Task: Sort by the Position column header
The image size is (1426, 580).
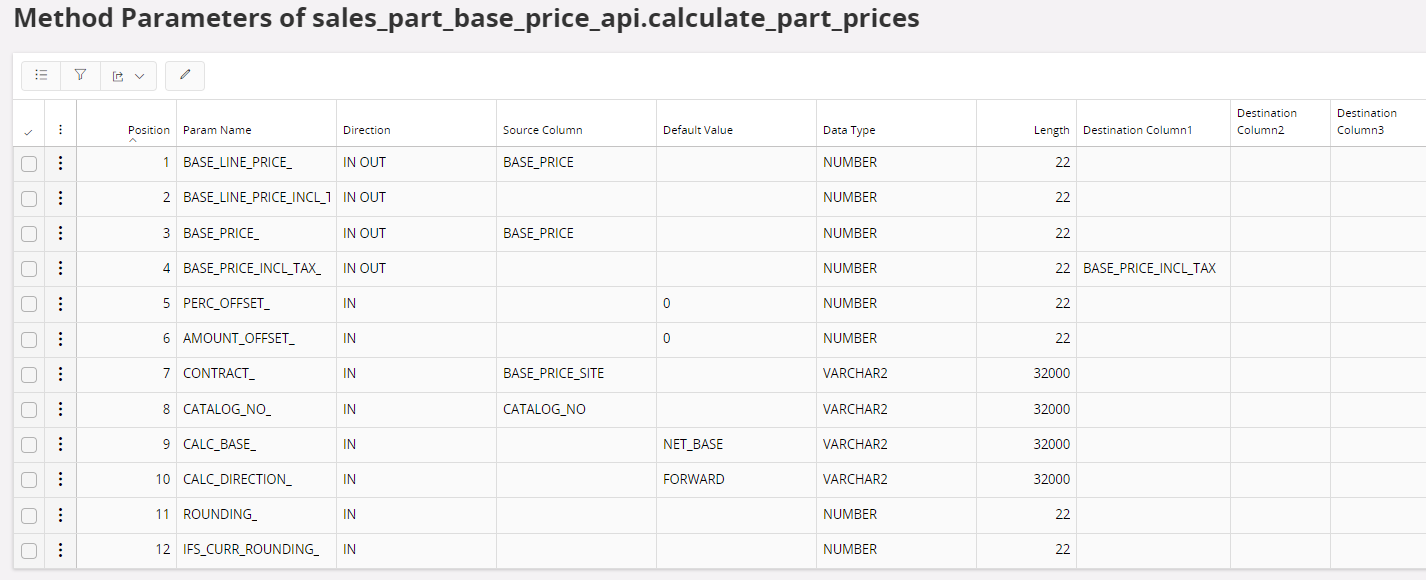Action: click(x=148, y=130)
